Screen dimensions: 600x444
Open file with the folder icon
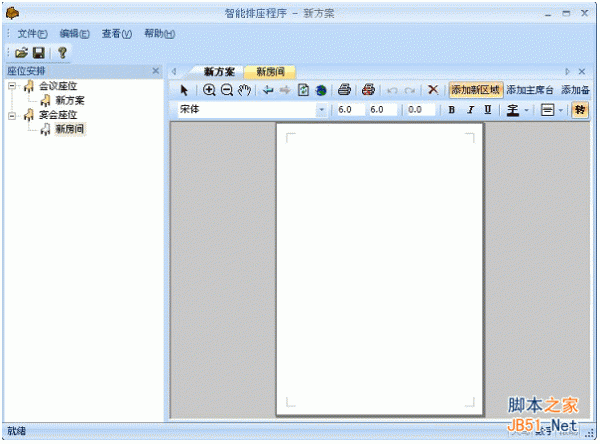tap(21, 52)
